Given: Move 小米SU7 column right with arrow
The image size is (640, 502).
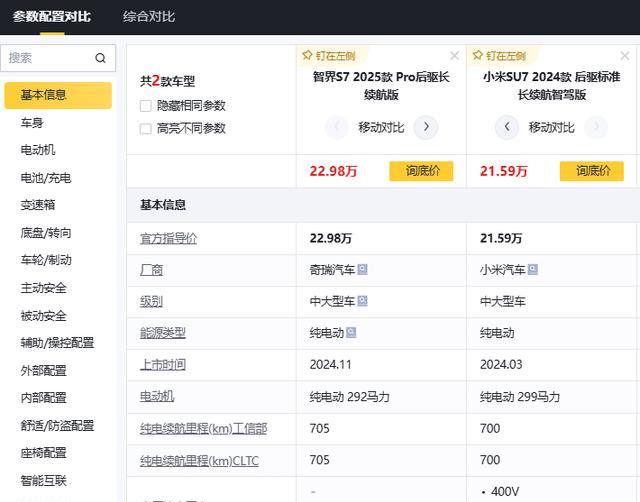Looking at the screenshot, I should [596, 127].
